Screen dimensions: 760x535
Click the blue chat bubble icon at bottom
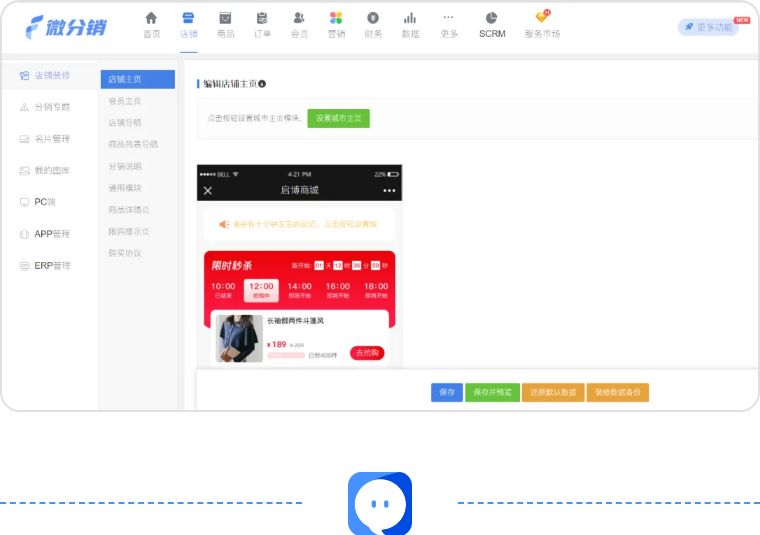coord(380,503)
